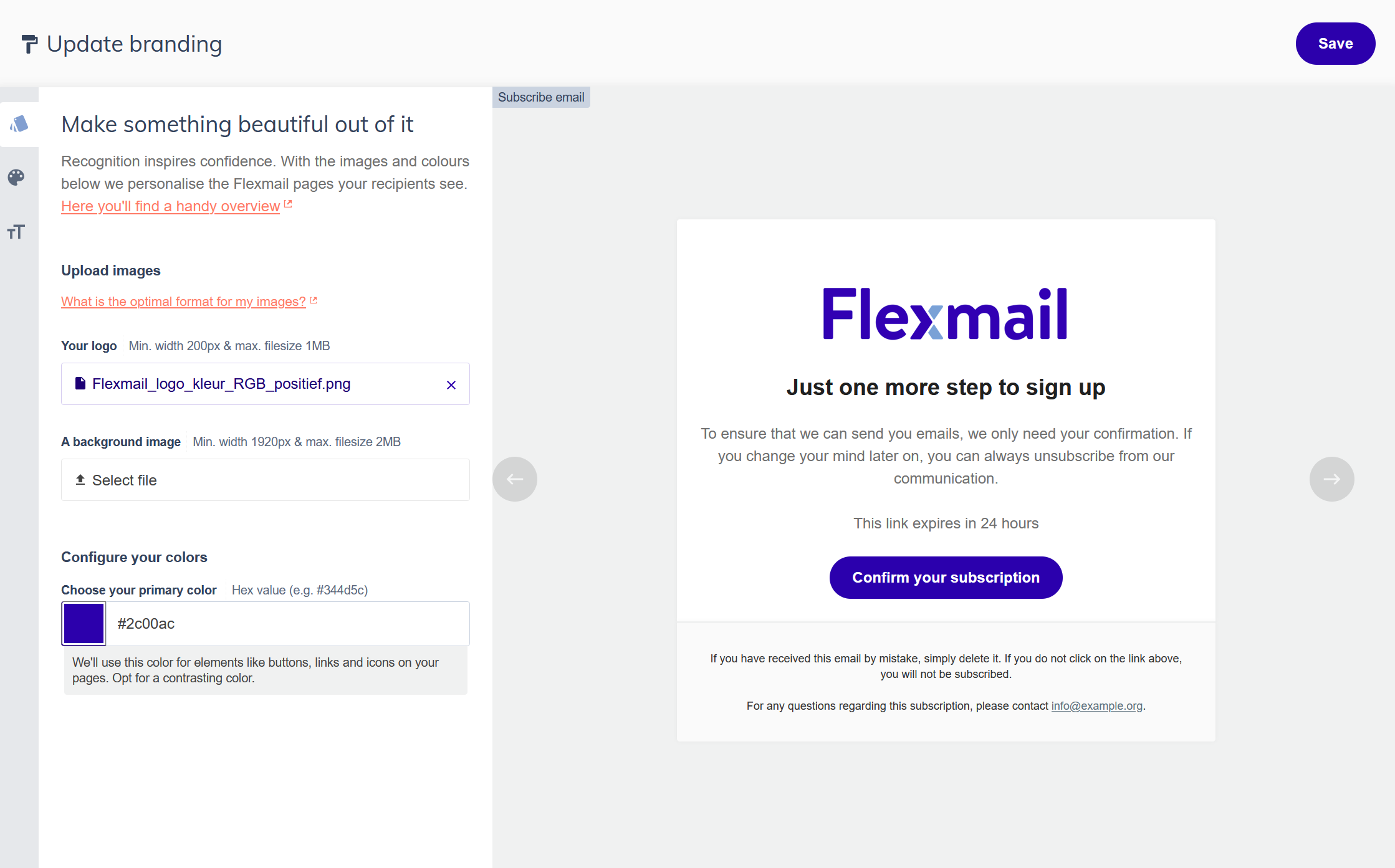Select a background image file
1395x868 pixels.
click(266, 480)
